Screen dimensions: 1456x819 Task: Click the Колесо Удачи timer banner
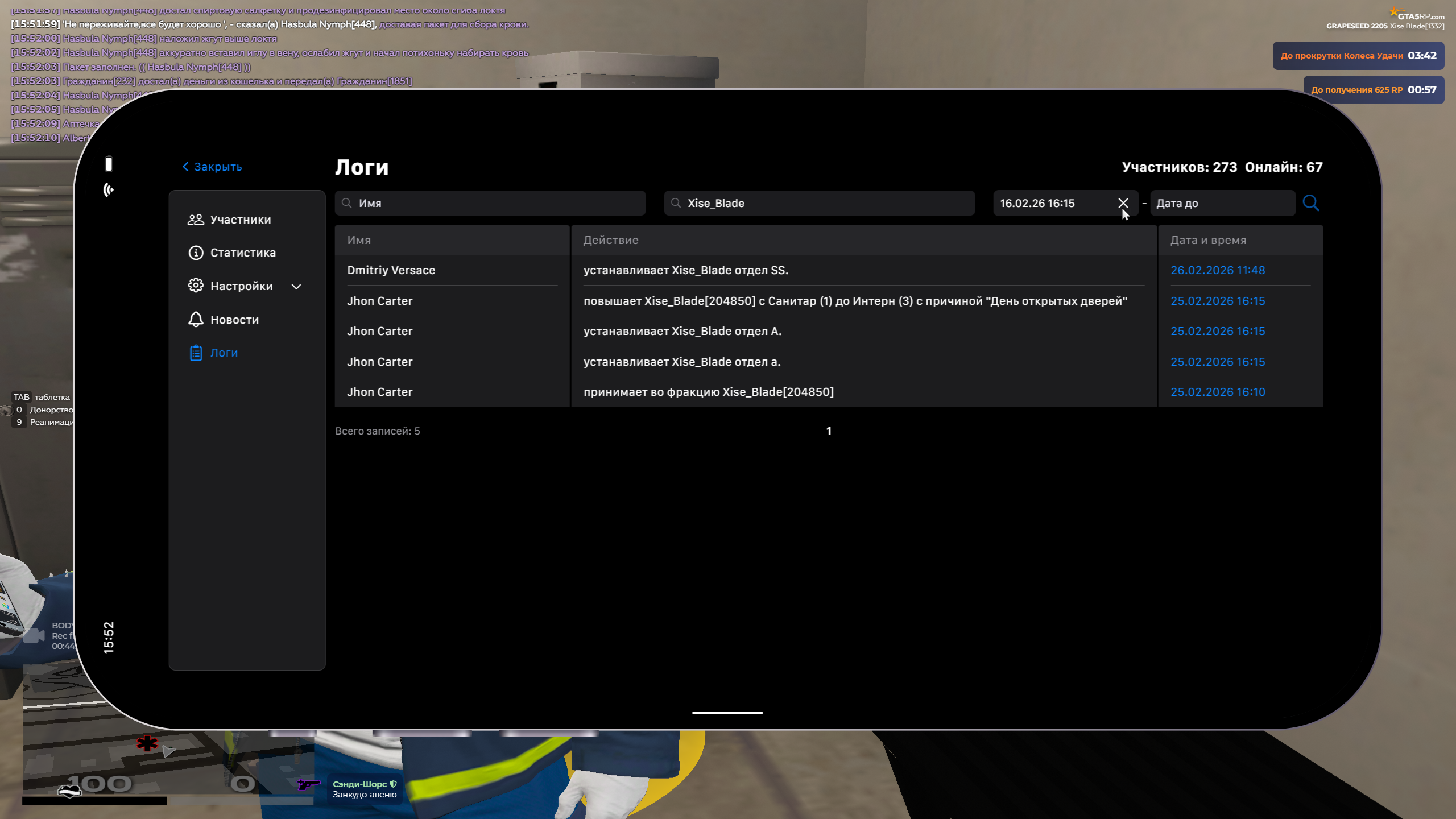tap(1358, 56)
